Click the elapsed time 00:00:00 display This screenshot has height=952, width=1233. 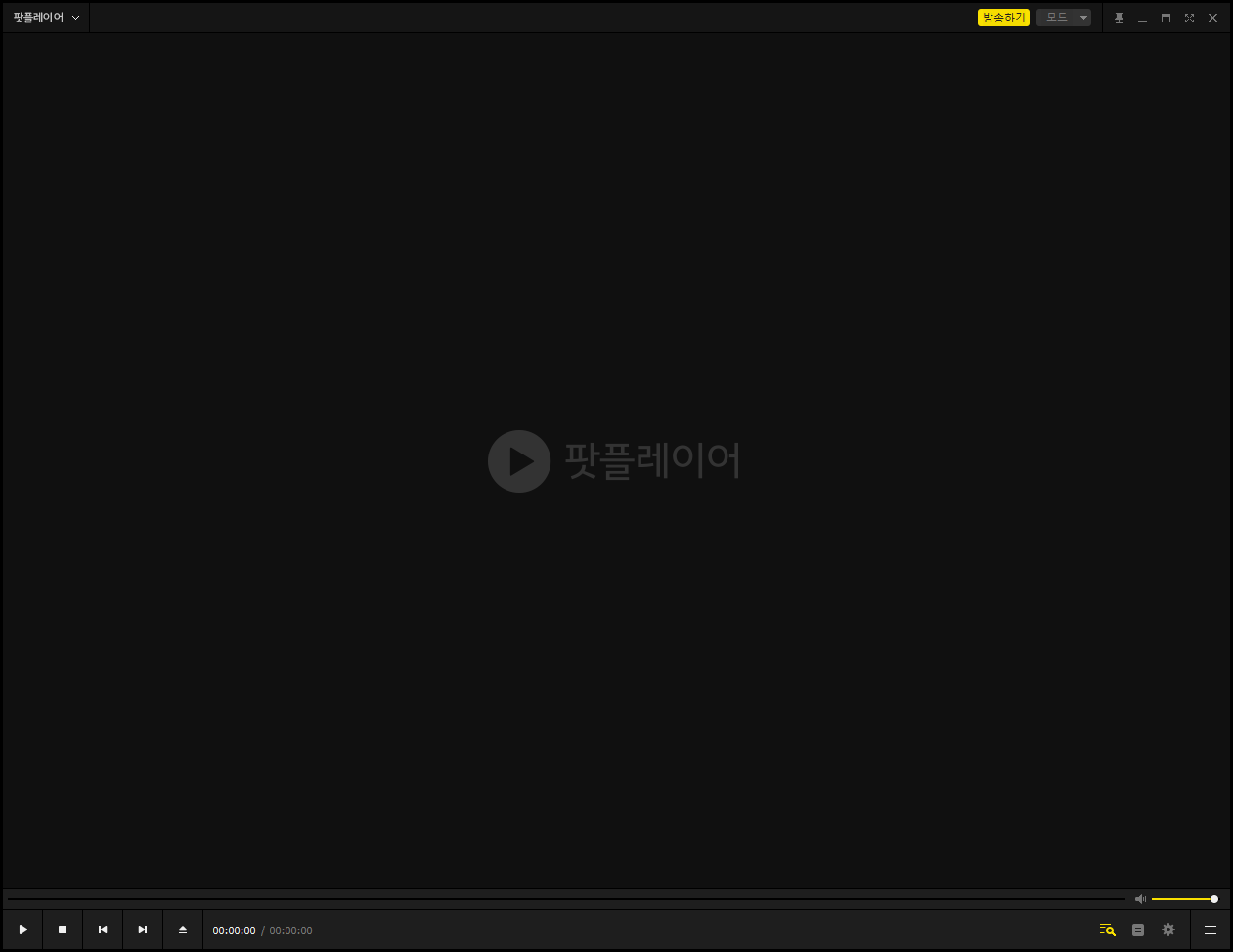coord(234,930)
